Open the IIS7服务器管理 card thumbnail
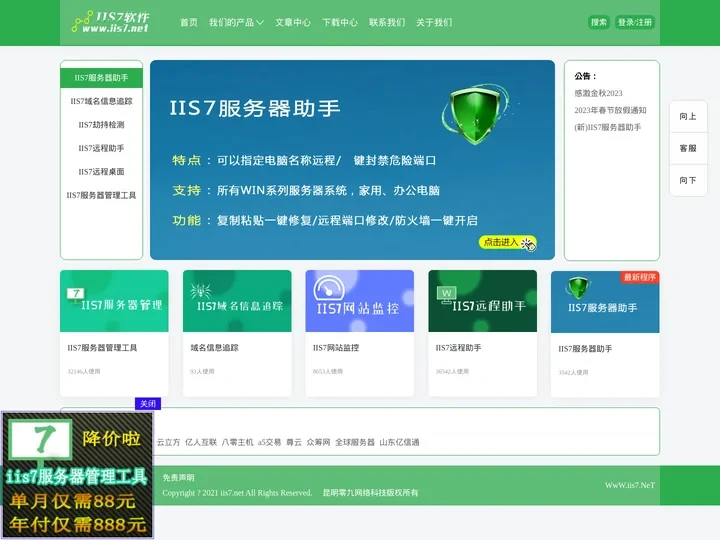 [x=114, y=301]
